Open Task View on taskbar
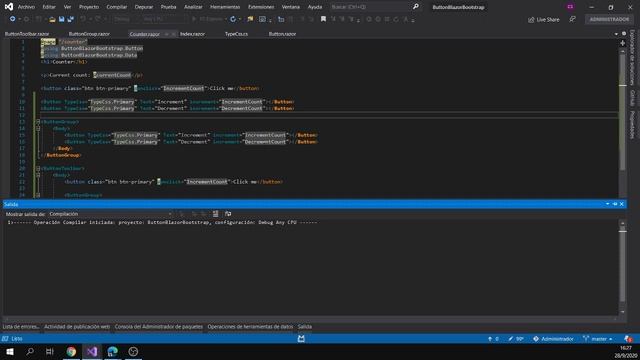 coord(50,351)
